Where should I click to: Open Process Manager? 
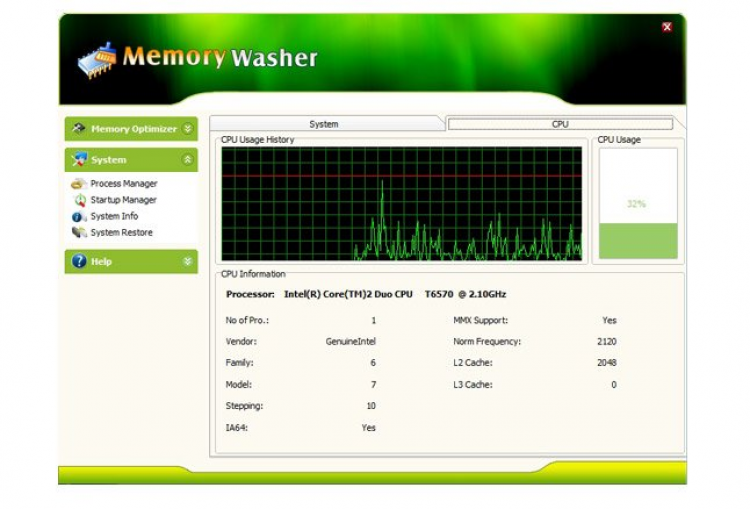(124, 184)
